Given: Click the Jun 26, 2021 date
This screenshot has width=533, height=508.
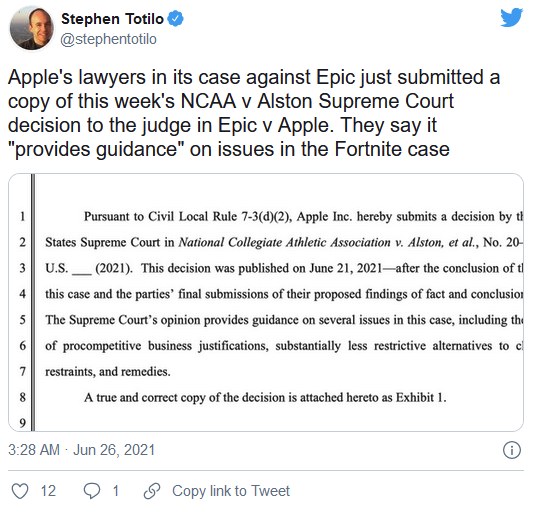Looking at the screenshot, I should tap(114, 450).
